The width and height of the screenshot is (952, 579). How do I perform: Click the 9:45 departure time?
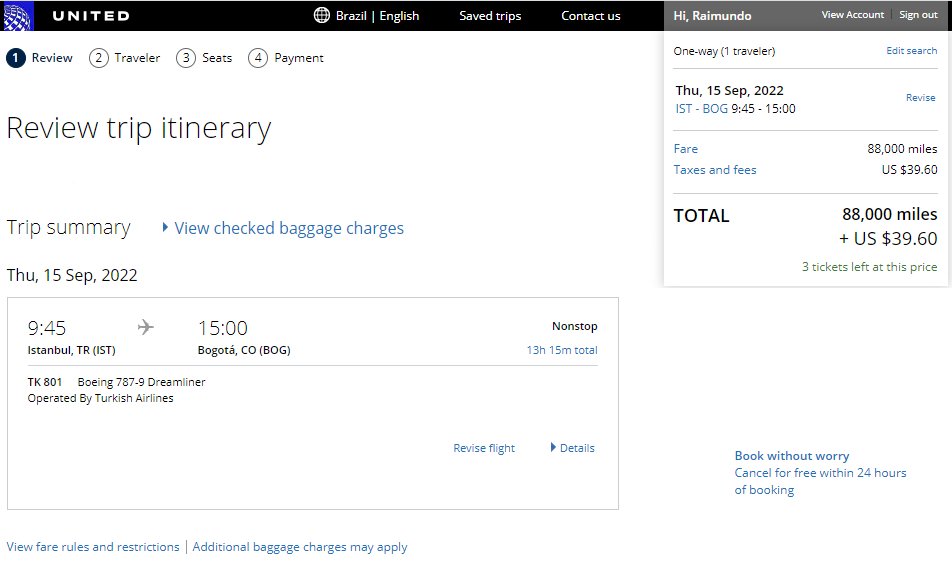[47, 328]
